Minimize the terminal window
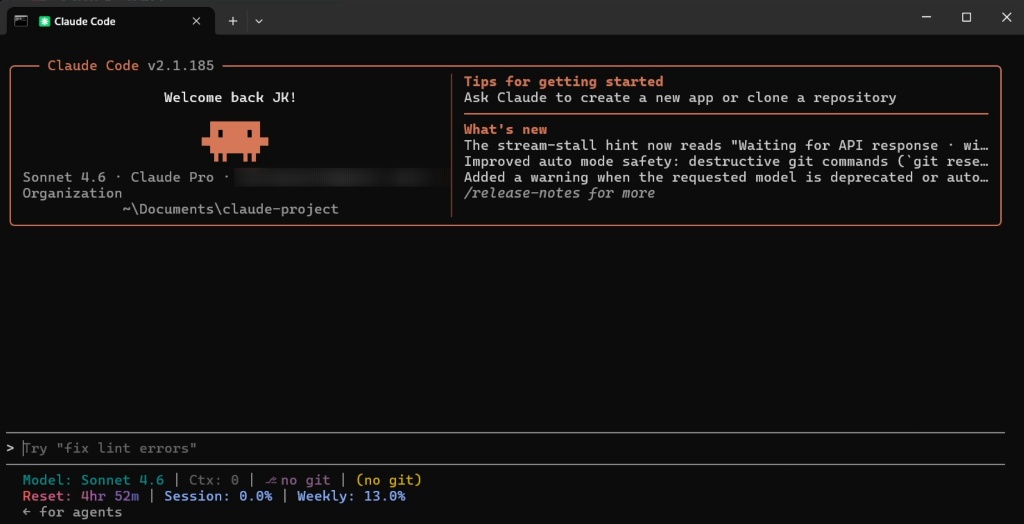The width and height of the screenshot is (1024, 524). 926,18
